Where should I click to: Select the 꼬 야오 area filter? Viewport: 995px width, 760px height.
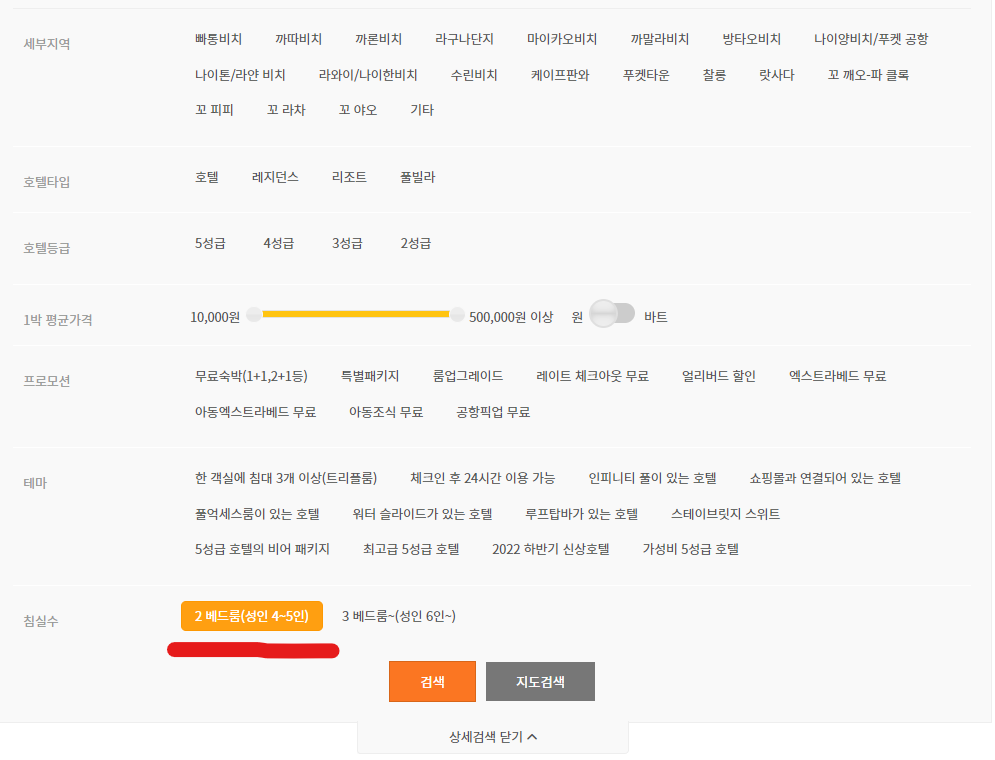(x=358, y=110)
